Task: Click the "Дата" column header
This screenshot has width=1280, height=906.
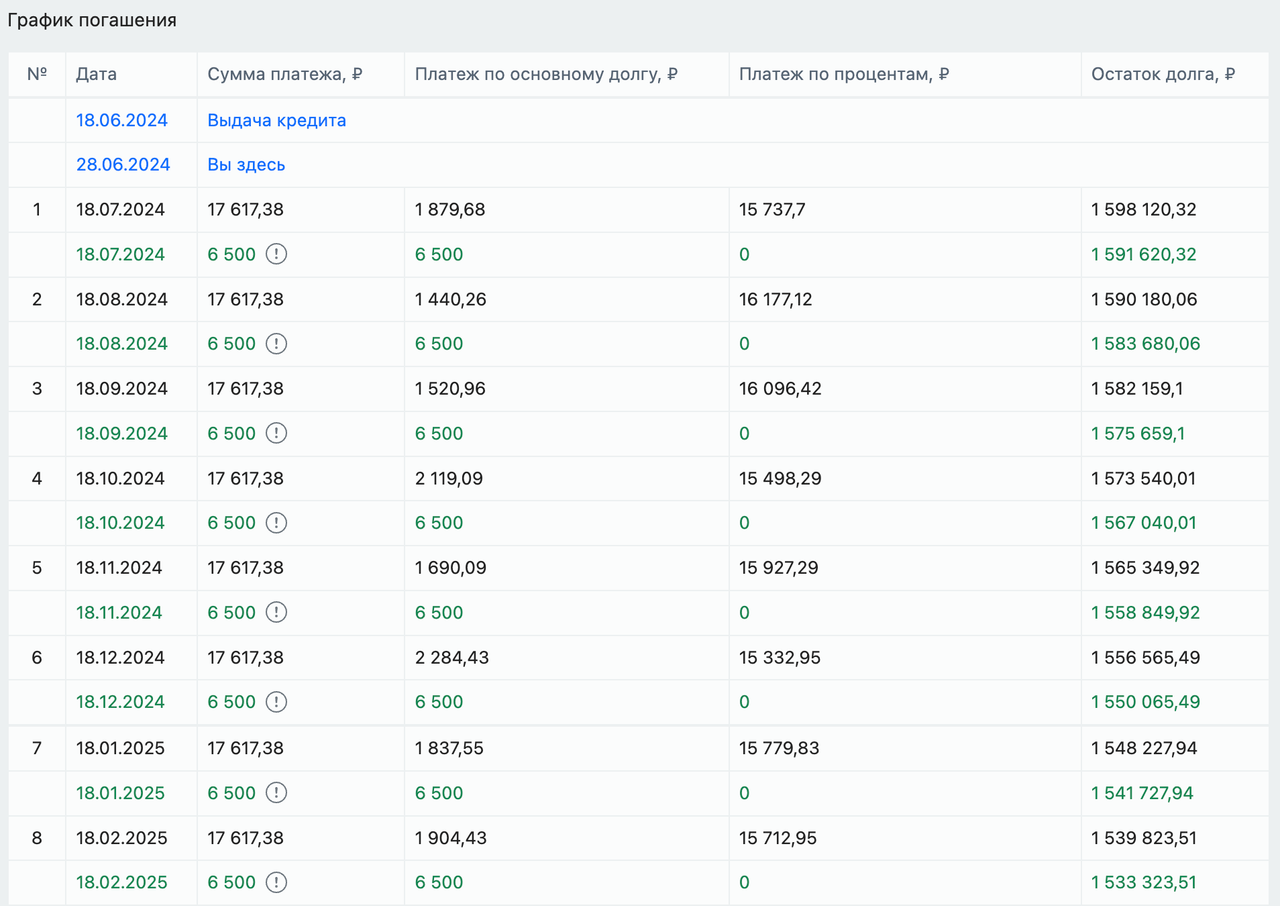Action: pos(97,74)
